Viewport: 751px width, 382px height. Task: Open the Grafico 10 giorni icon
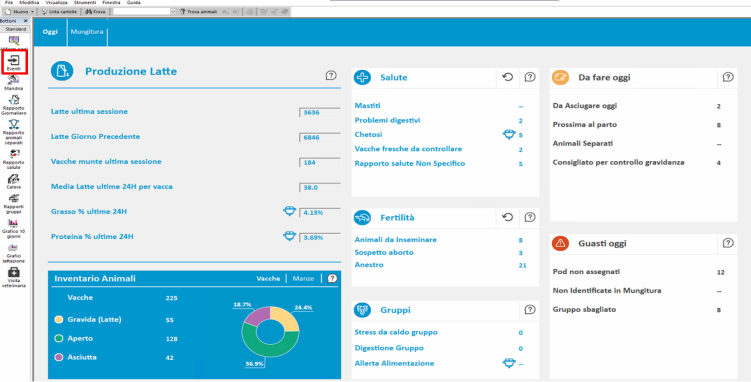[14, 228]
